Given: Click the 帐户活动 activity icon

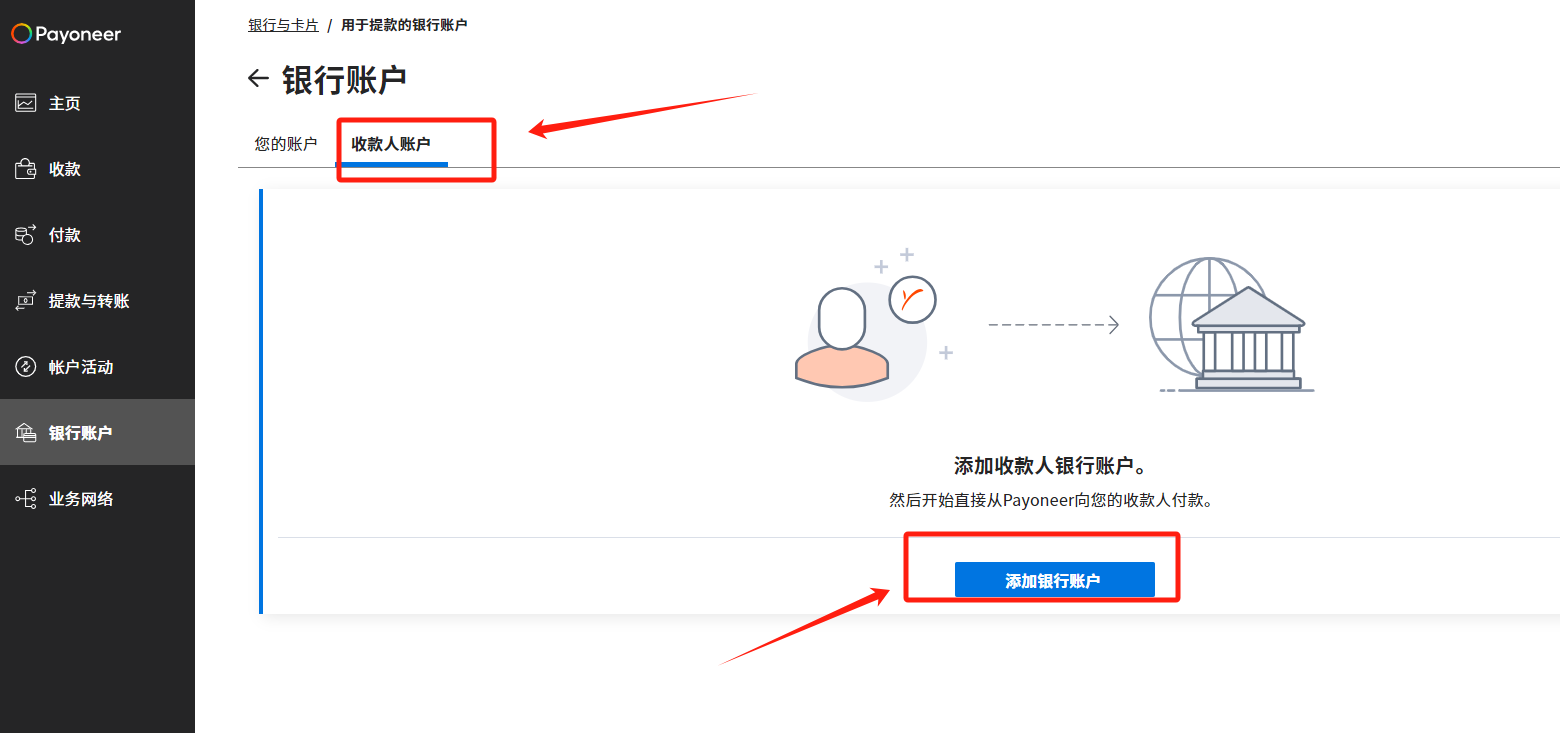Looking at the screenshot, I should pos(25,367).
